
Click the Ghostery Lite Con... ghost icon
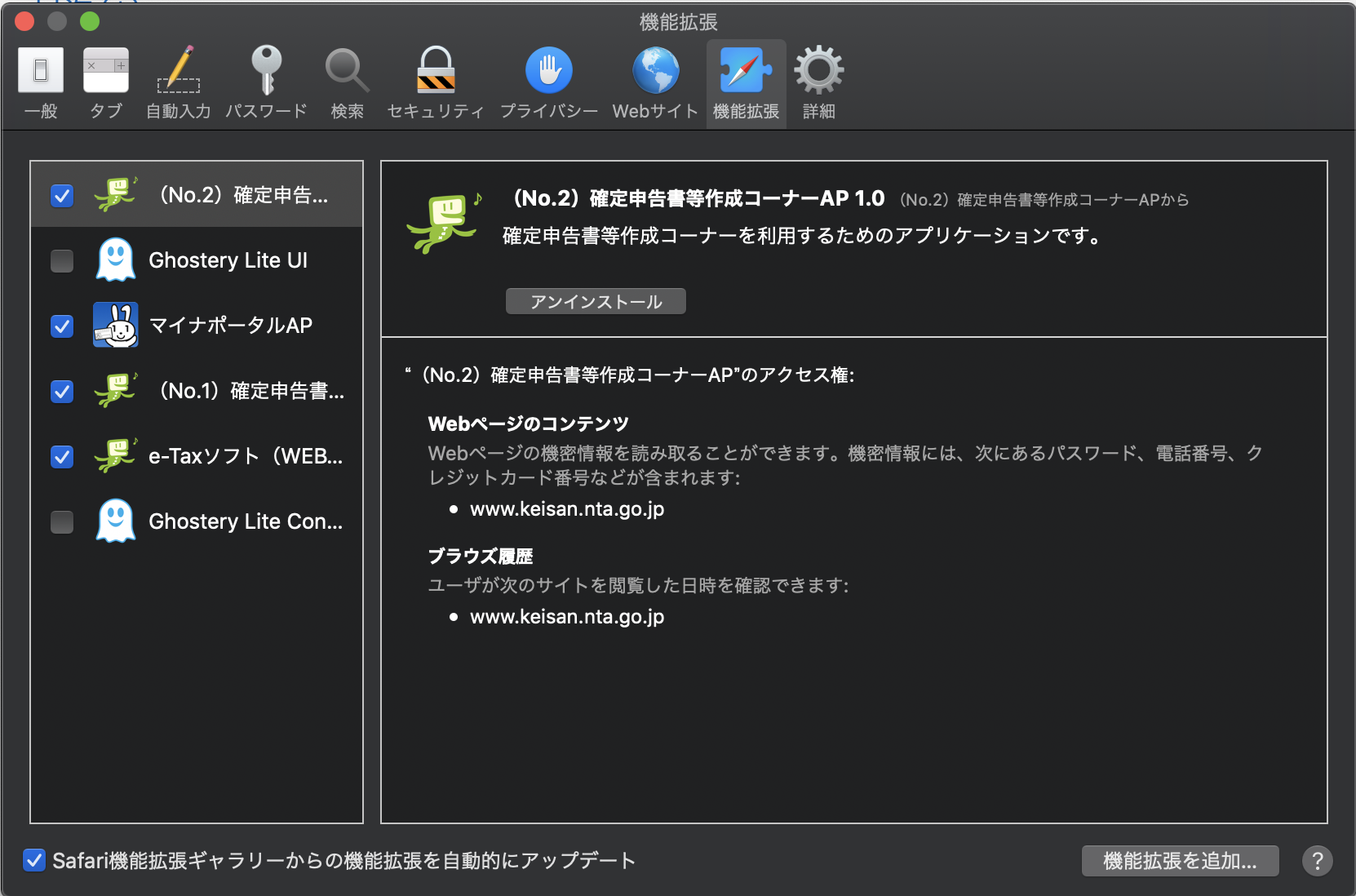click(116, 521)
